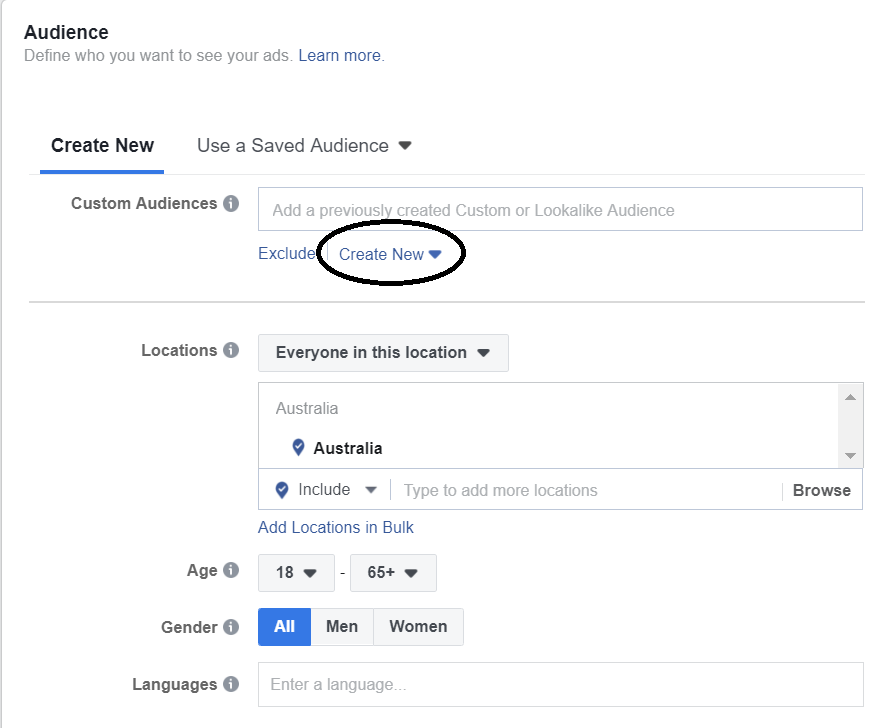Open the maximum age 65+ dropdown

393,572
